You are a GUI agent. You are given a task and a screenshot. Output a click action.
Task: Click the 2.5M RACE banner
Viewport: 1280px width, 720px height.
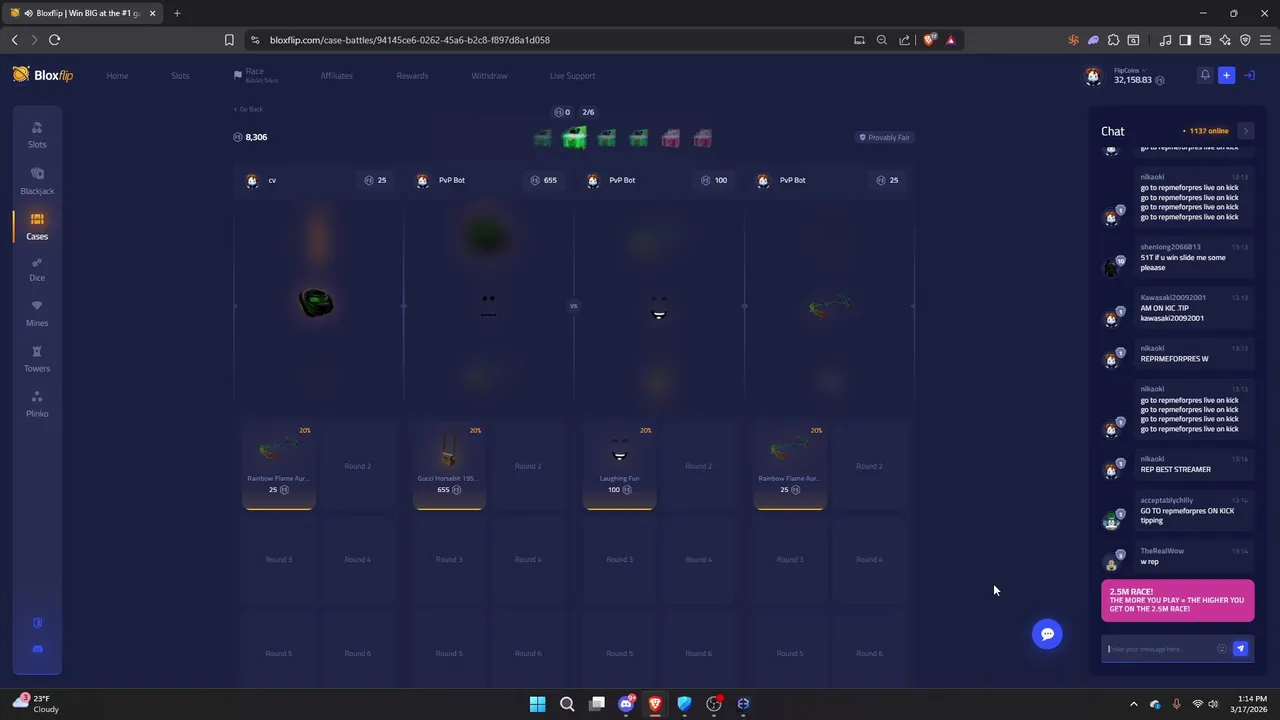click(x=1177, y=600)
